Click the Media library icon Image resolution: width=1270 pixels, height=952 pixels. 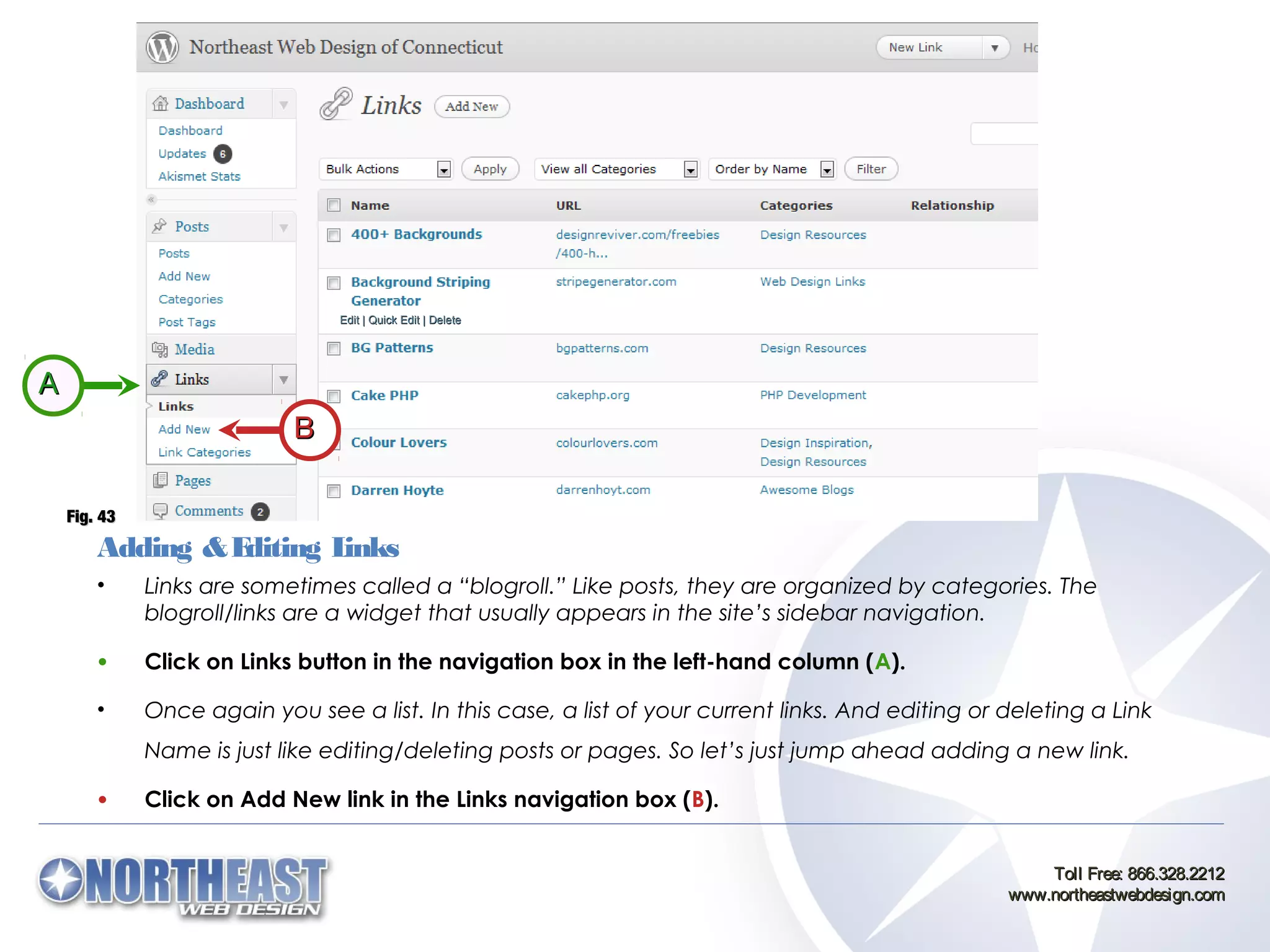pos(160,350)
